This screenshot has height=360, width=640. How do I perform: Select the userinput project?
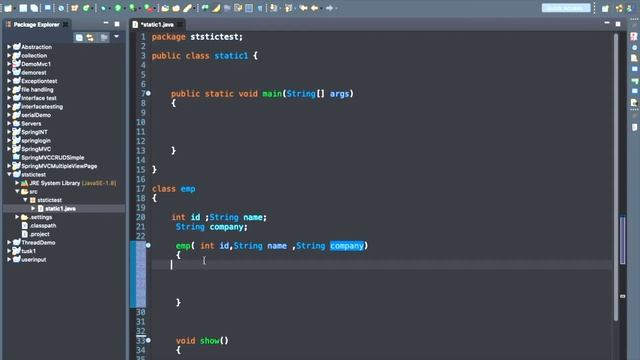click(33, 260)
